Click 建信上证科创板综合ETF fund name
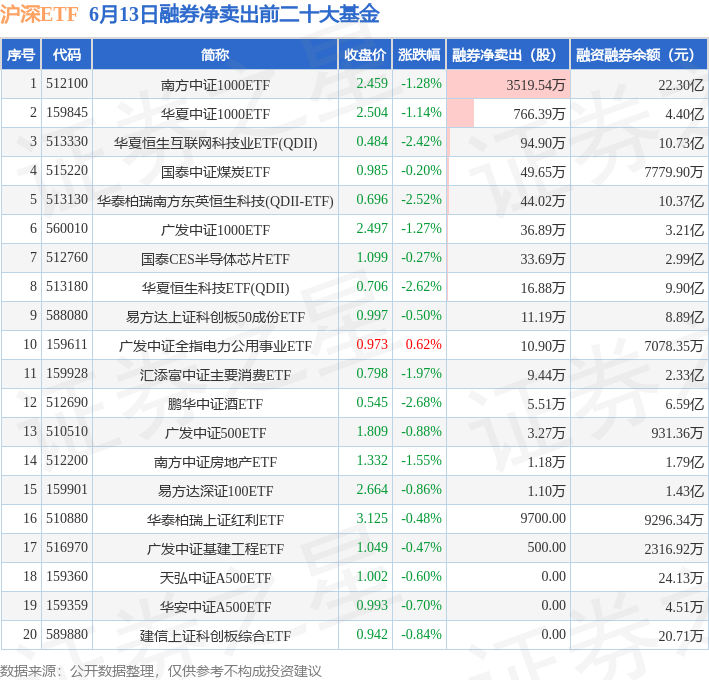This screenshot has width=709, height=680. pyautogui.click(x=215, y=635)
